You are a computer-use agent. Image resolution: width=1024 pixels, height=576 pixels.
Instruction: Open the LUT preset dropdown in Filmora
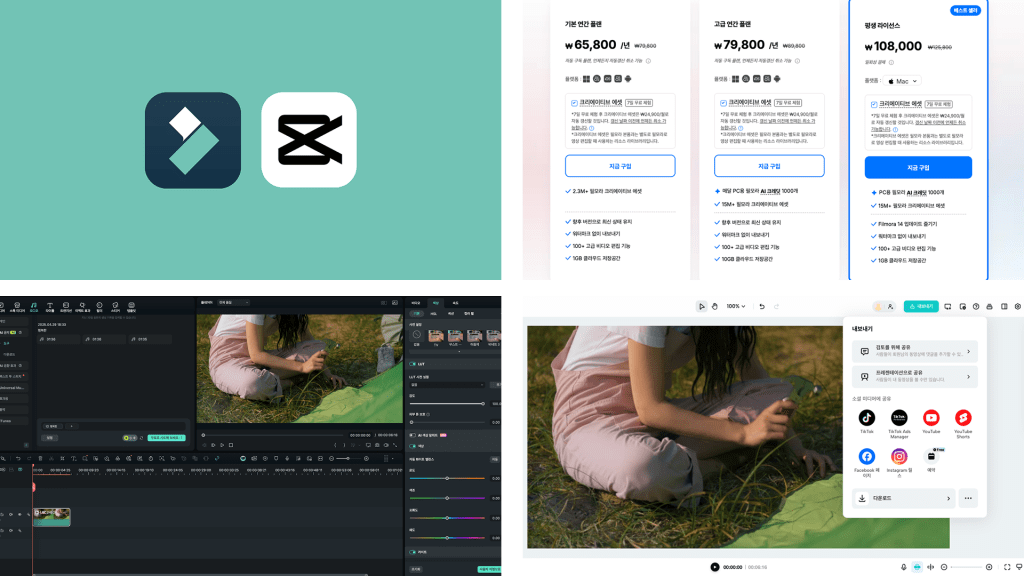point(447,385)
